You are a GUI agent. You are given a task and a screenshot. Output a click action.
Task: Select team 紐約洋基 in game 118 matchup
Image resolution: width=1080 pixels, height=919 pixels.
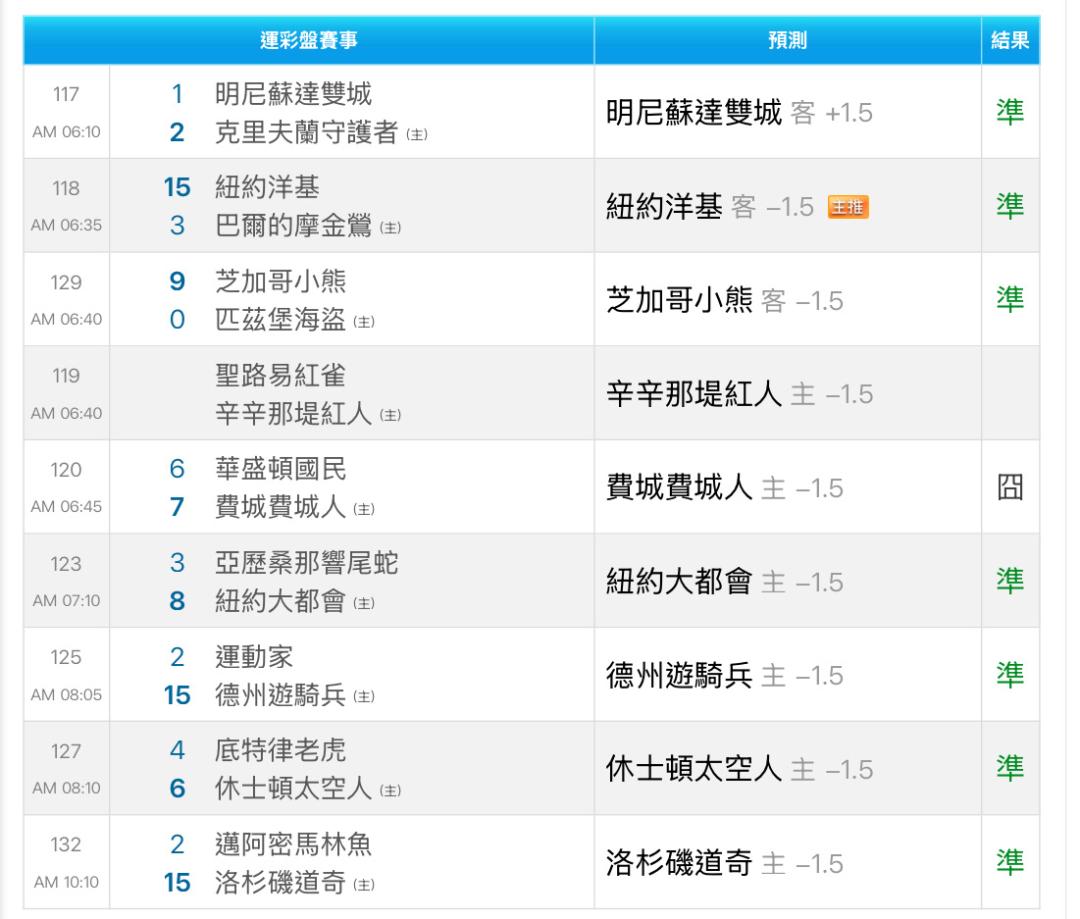(267, 187)
